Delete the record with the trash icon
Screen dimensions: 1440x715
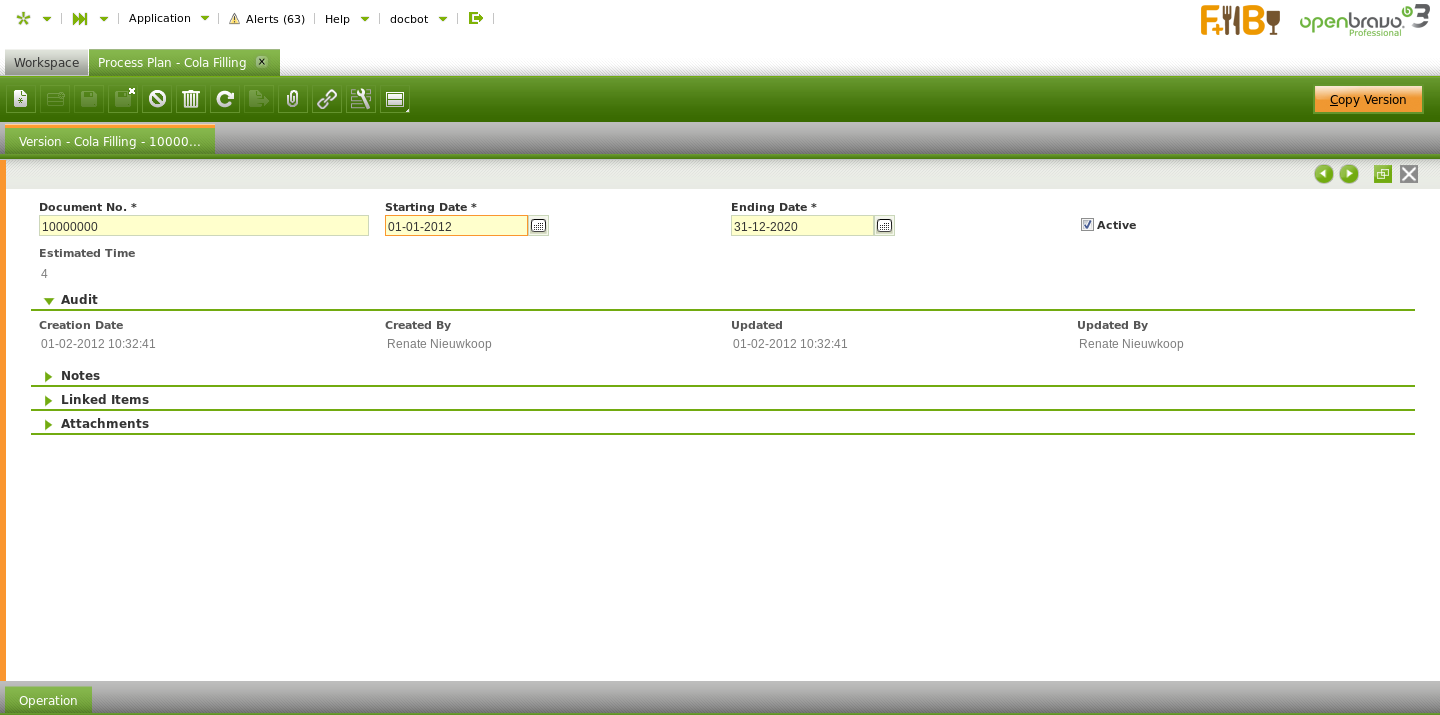(191, 99)
